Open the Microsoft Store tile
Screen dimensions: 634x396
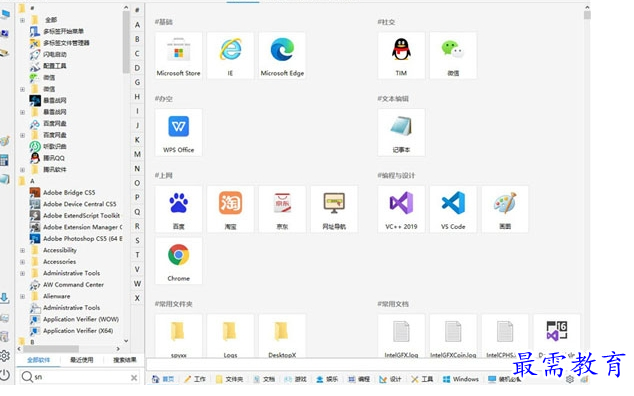pyautogui.click(x=178, y=56)
